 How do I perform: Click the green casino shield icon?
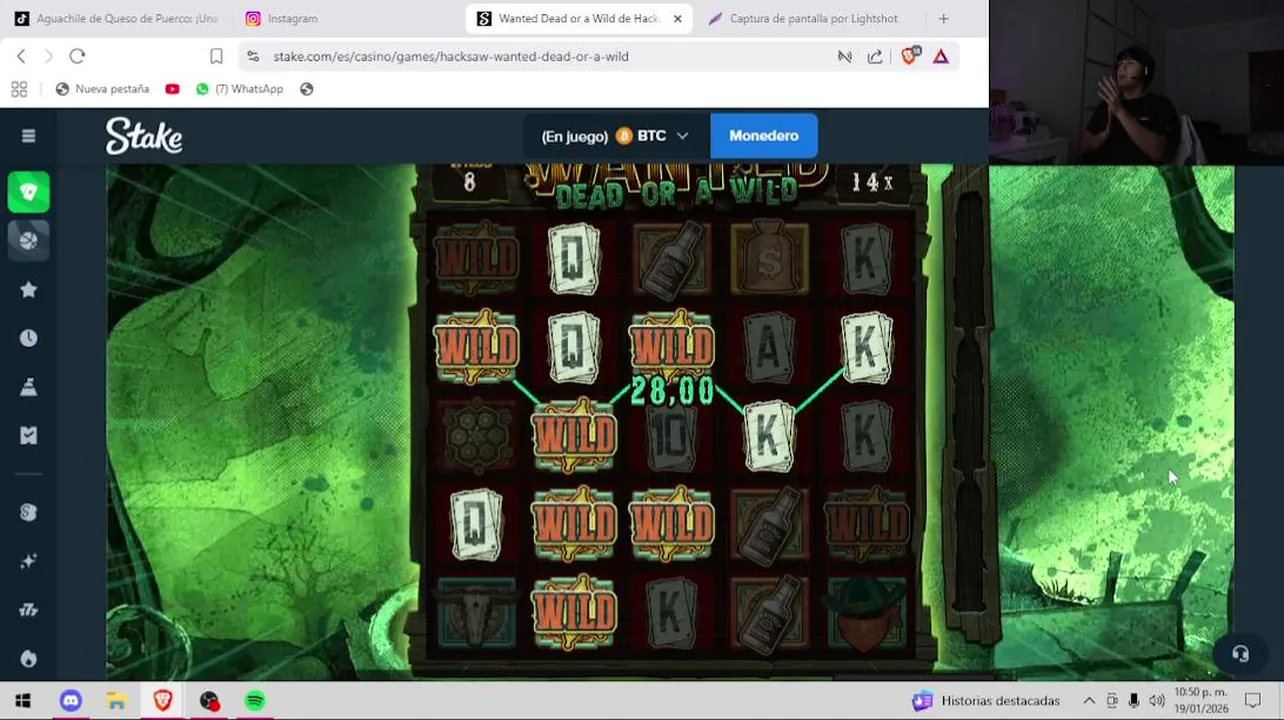point(28,192)
